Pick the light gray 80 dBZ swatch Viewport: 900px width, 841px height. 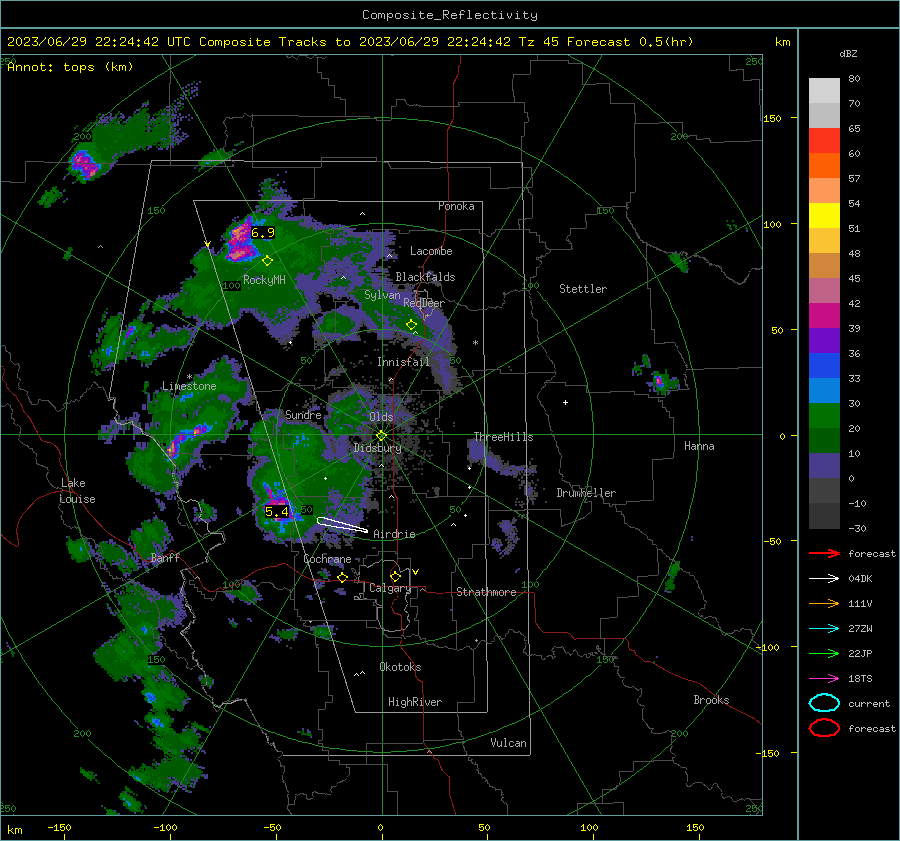click(x=824, y=91)
